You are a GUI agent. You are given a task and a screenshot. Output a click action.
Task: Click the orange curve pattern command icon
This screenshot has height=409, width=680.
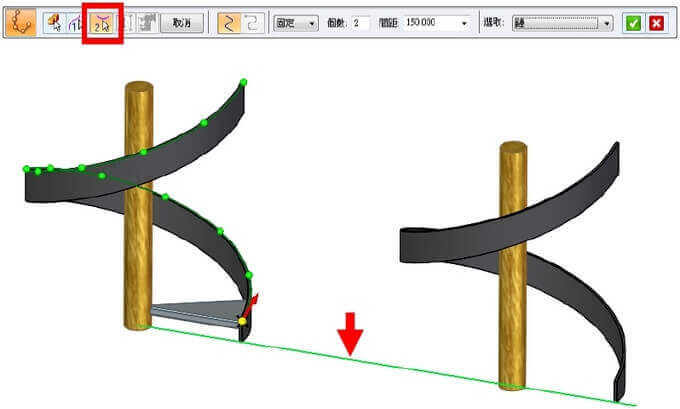20,22
